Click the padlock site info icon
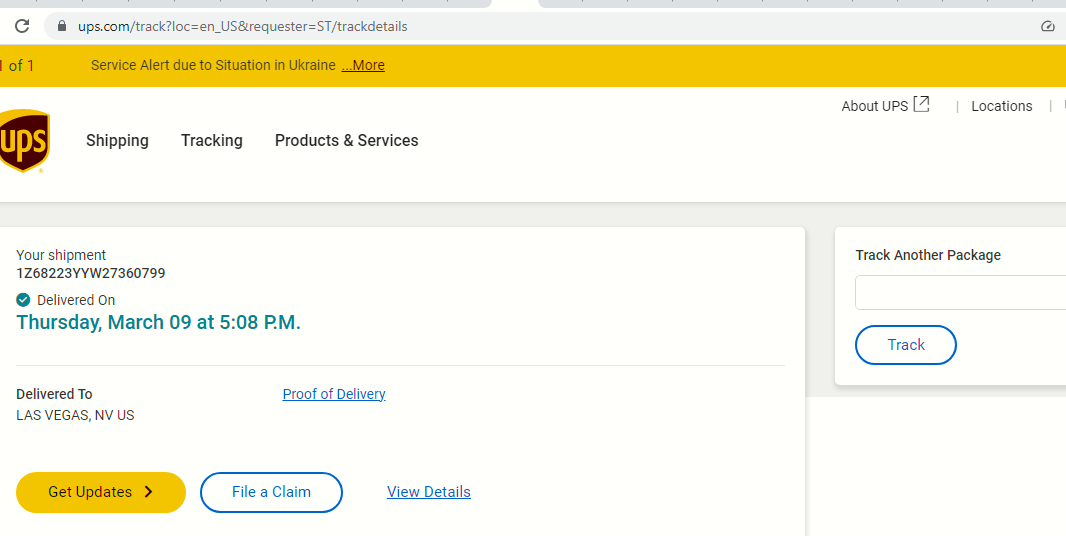The width and height of the screenshot is (1066, 536). 61,26
